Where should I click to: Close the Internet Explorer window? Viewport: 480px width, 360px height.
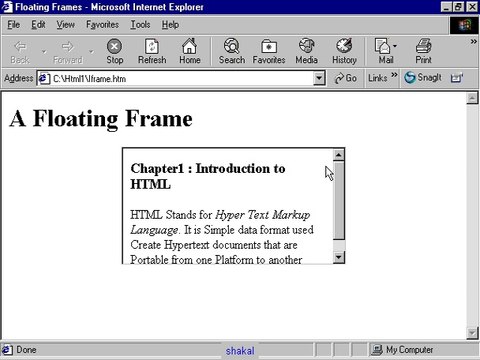tap(472, 7)
